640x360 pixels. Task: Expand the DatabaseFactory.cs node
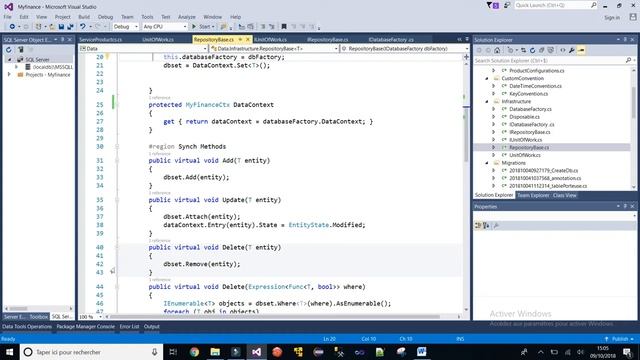pos(493,109)
